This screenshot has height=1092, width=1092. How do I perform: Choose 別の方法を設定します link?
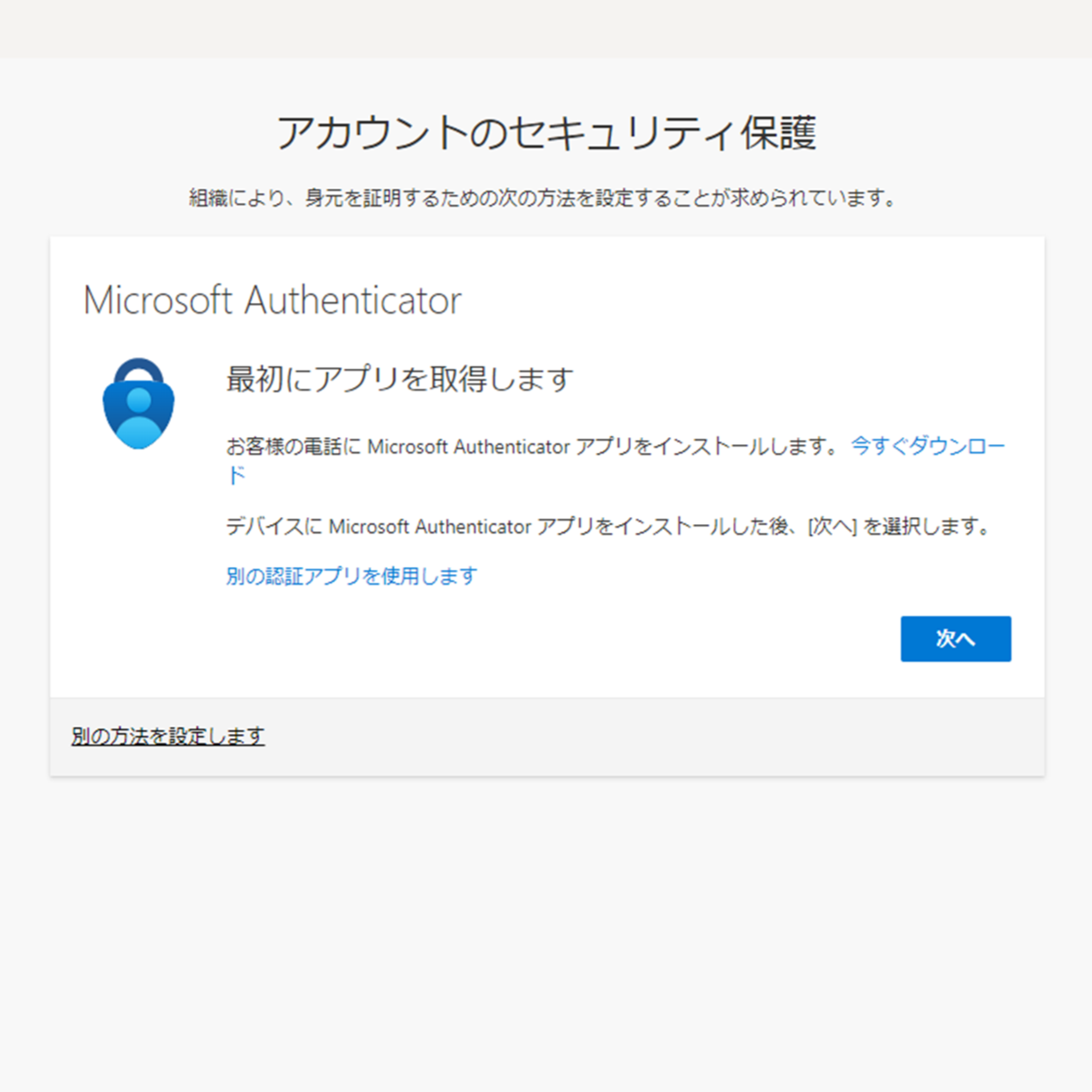click(168, 736)
